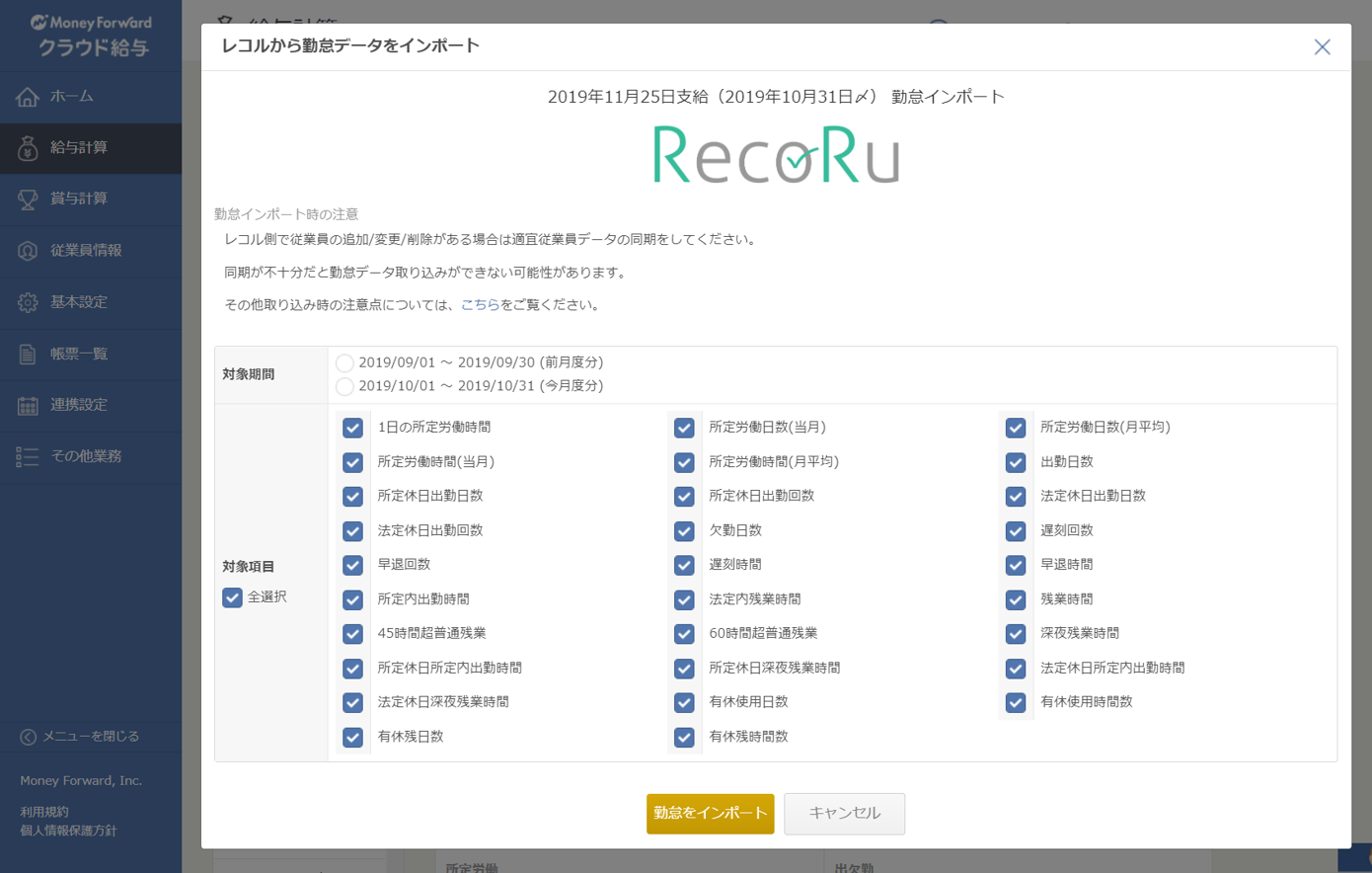
Task: Uncheck the 全選択 checkbox
Action: tap(232, 596)
